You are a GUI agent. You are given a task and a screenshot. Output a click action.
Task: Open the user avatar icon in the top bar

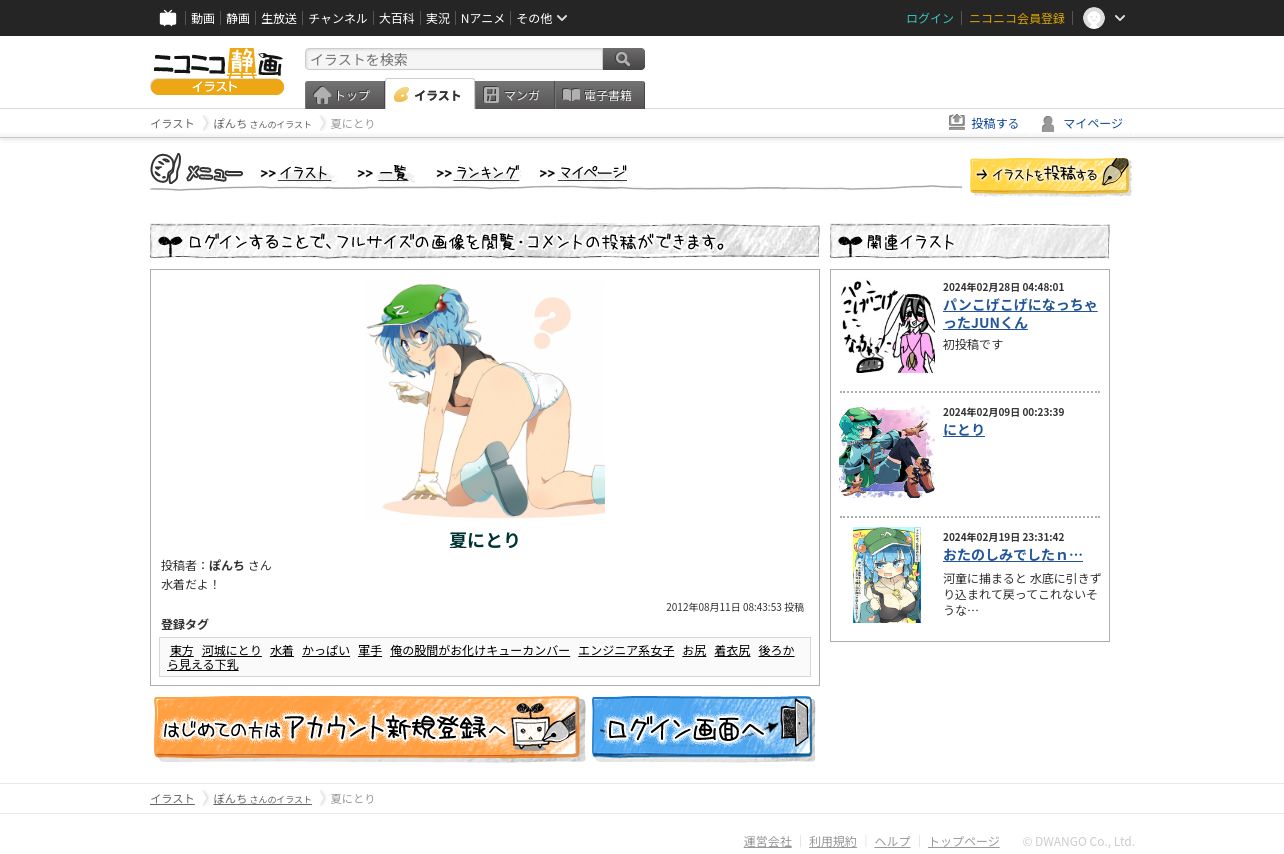pyautogui.click(x=1094, y=18)
